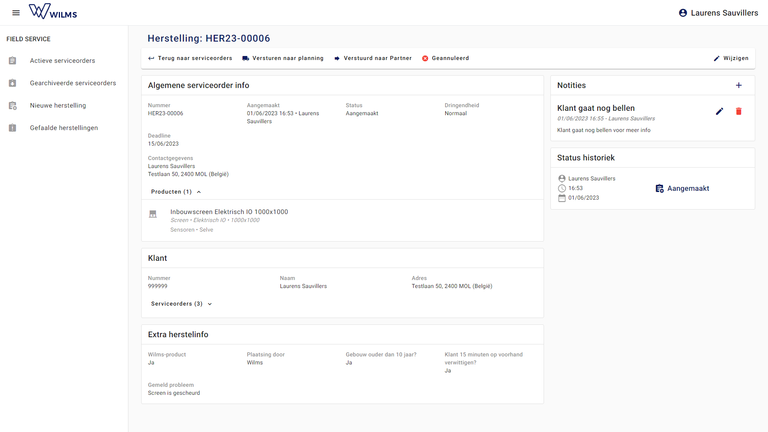The height and width of the screenshot is (432, 768).
Task: Click the Inbouwscreen product icon
Action: pos(153,214)
